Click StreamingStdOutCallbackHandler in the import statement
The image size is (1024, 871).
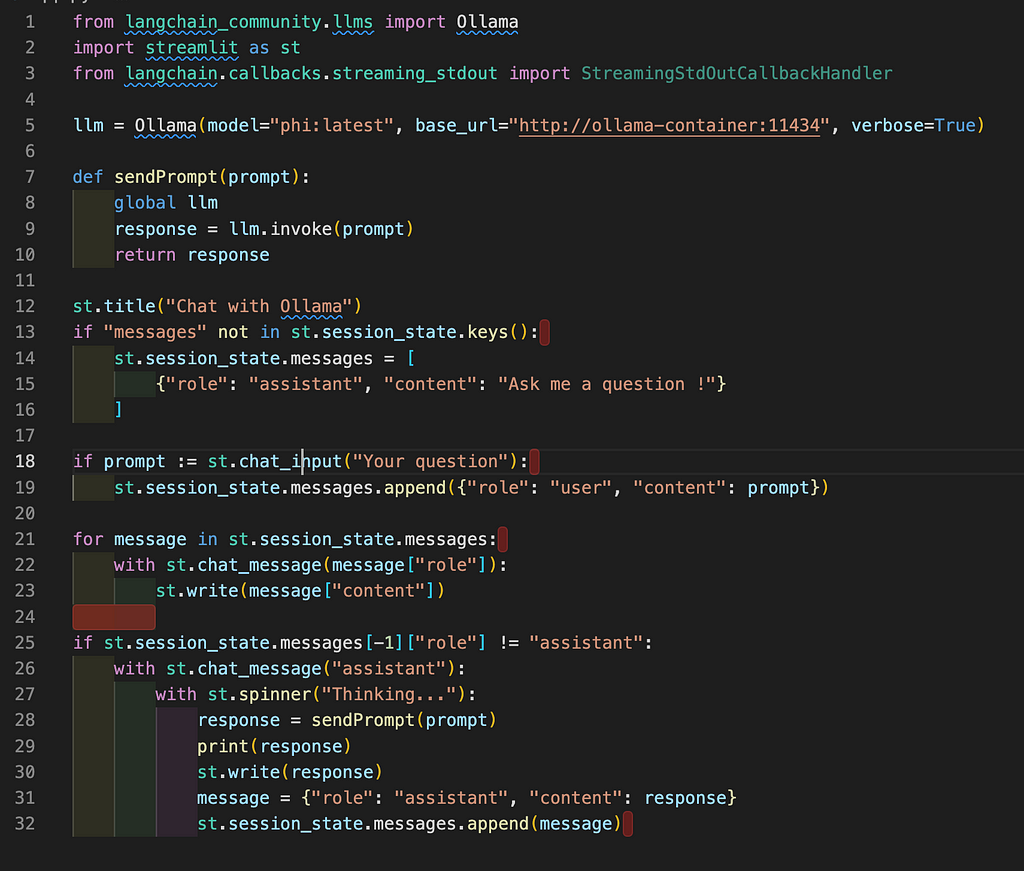pyautogui.click(x=736, y=73)
